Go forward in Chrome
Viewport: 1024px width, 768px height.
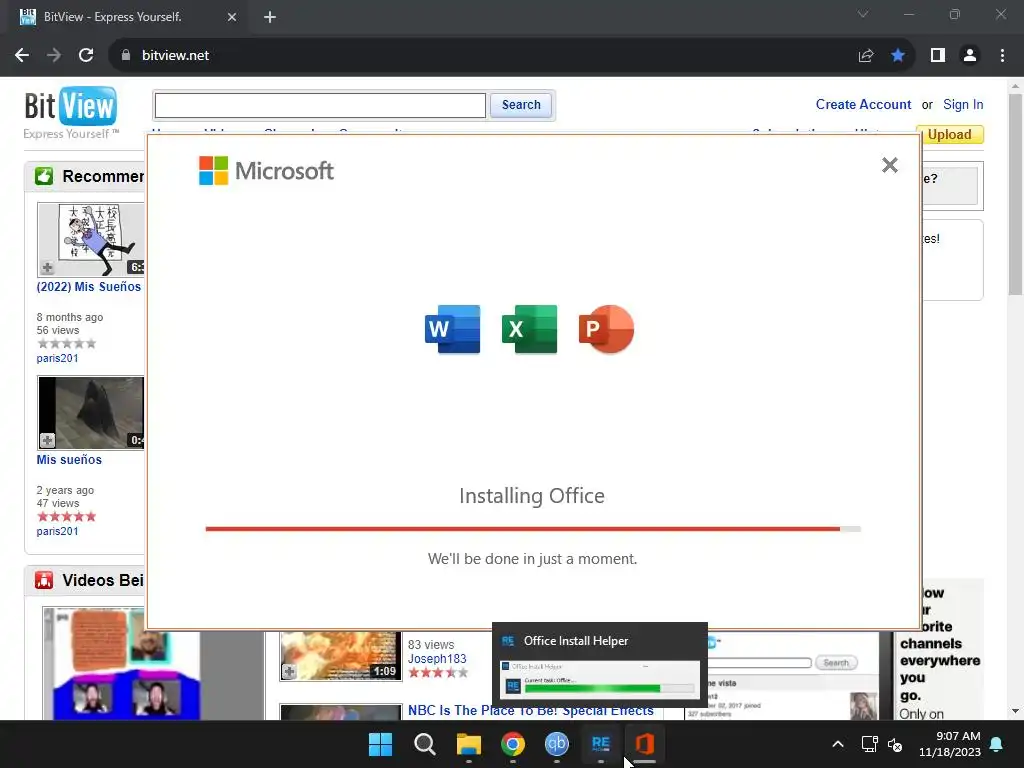(x=54, y=56)
